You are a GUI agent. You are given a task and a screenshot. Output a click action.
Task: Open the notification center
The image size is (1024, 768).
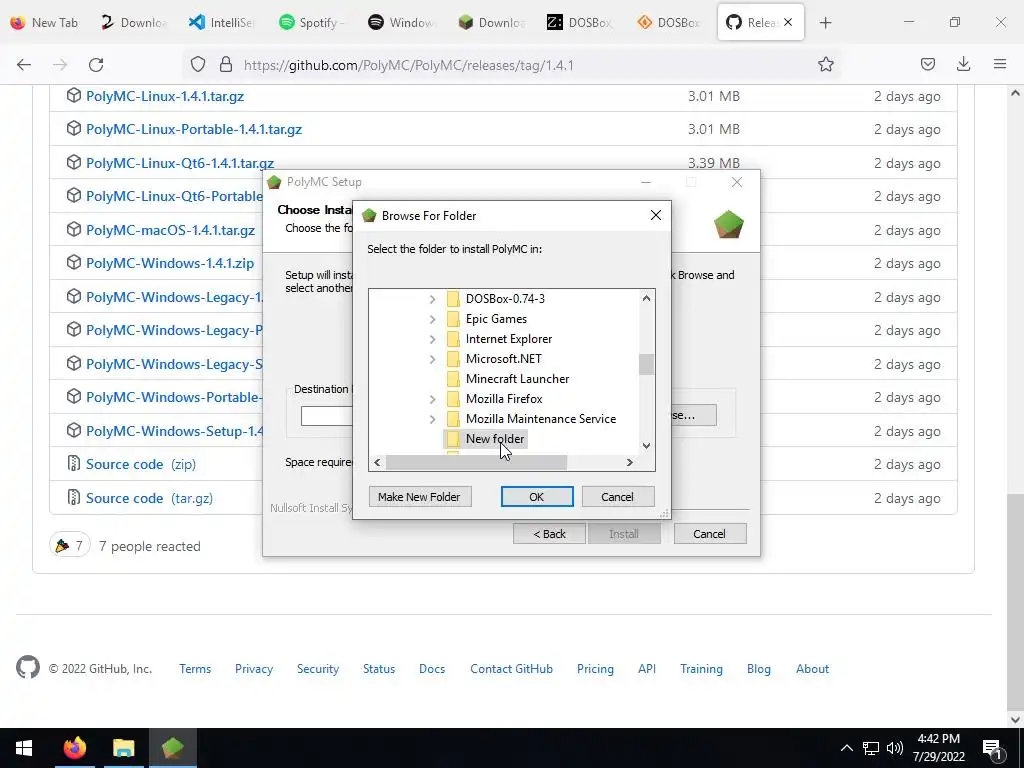click(993, 748)
